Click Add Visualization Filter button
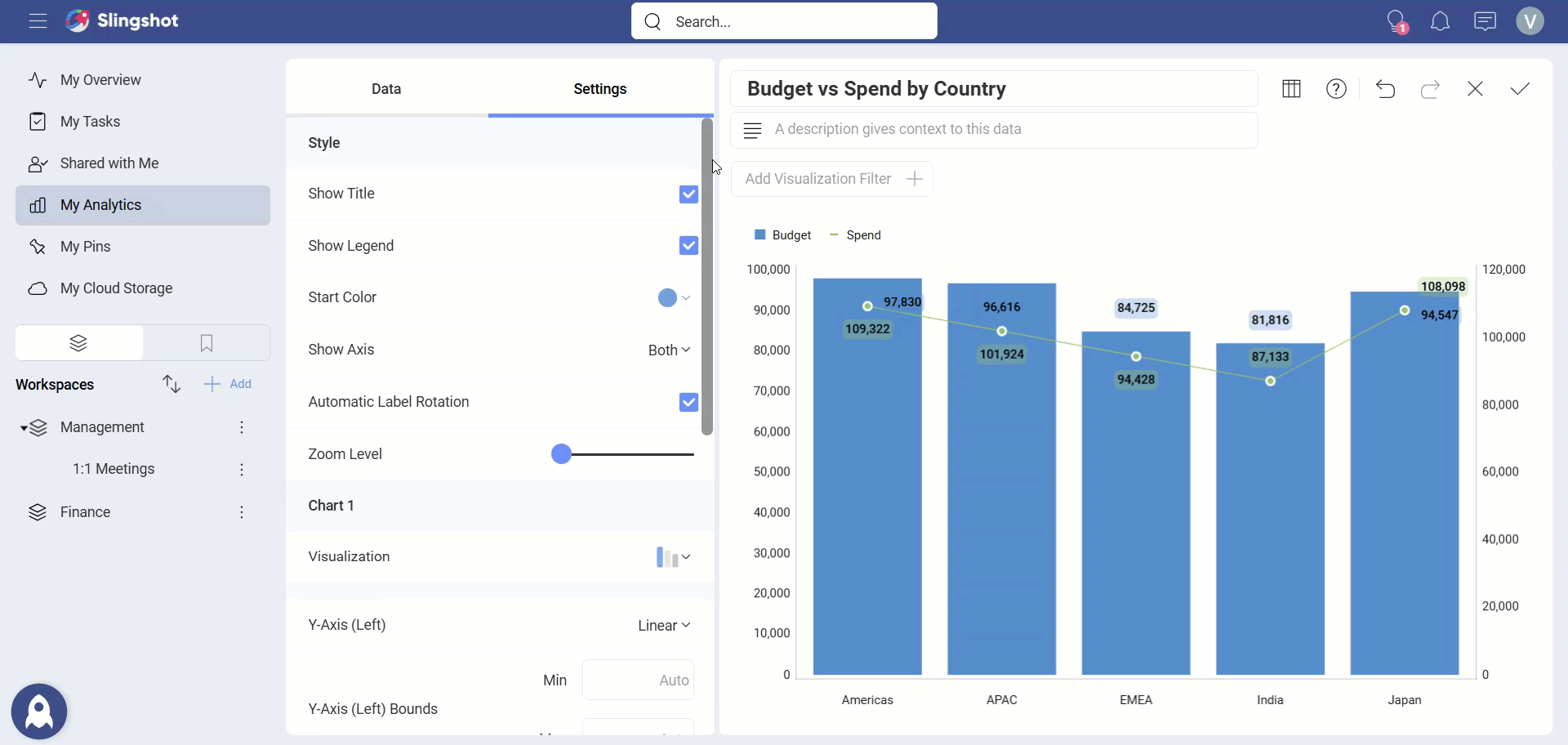Viewport: 1568px width, 745px height. click(832, 179)
